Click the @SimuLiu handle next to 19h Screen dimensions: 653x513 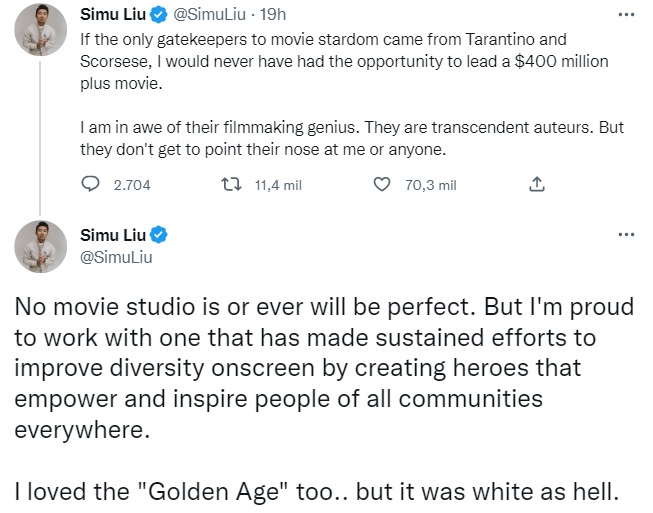click(208, 15)
